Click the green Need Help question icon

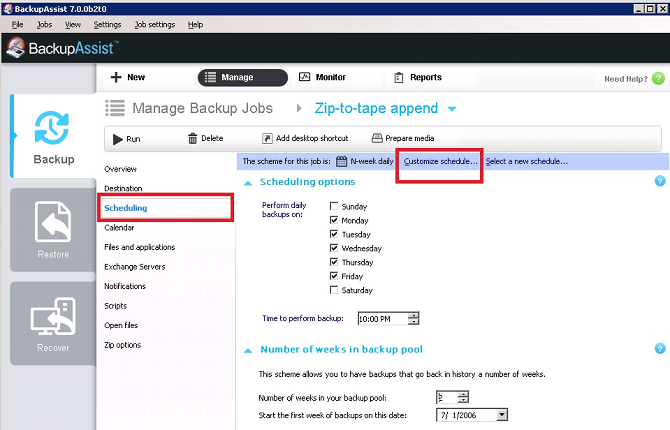pyautogui.click(x=658, y=79)
